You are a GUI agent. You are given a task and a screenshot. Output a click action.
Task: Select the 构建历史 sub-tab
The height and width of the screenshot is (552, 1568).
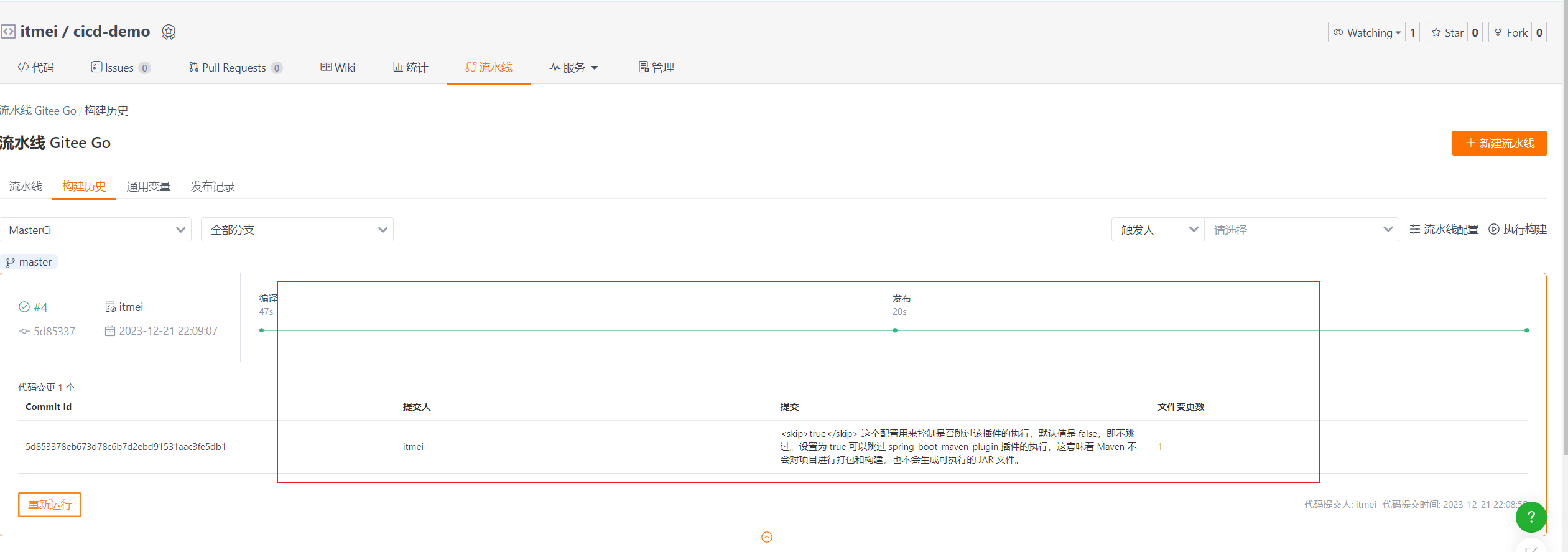[84, 186]
